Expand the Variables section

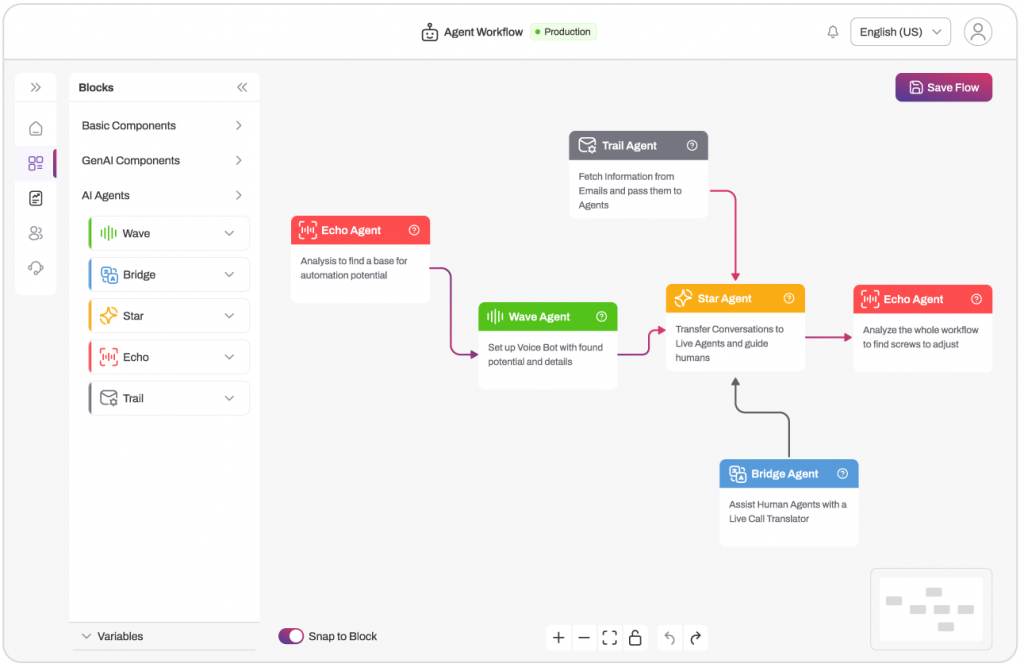tap(86, 636)
